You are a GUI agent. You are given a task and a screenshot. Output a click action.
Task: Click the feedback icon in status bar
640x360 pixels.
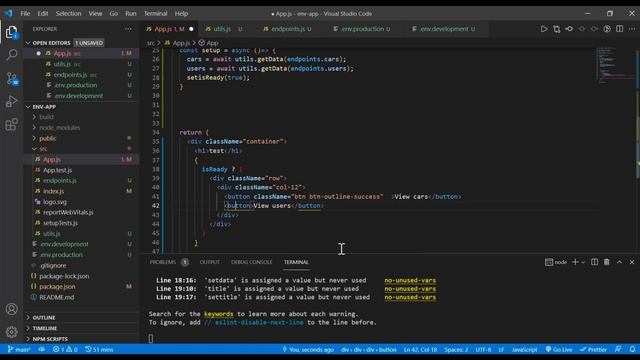click(618, 349)
